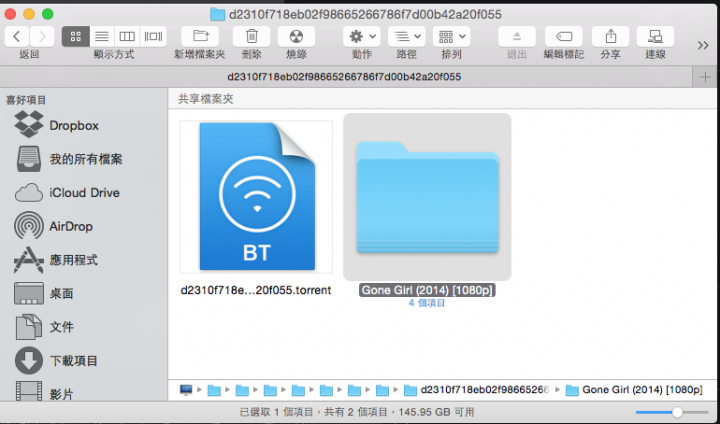
Task: Click the 編輯標記 tag icon
Action: pos(564,36)
